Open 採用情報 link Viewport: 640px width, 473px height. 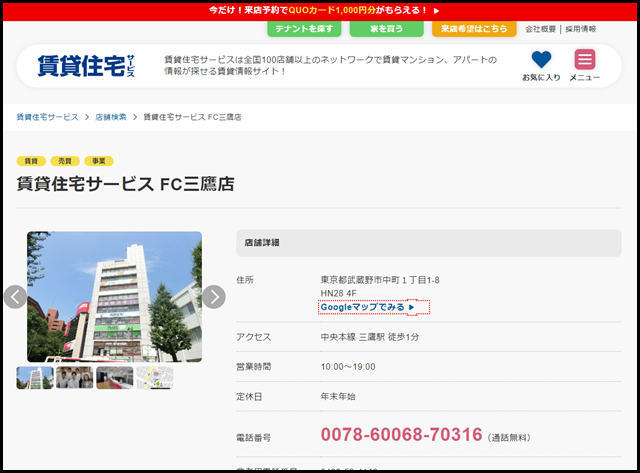pyautogui.click(x=580, y=29)
